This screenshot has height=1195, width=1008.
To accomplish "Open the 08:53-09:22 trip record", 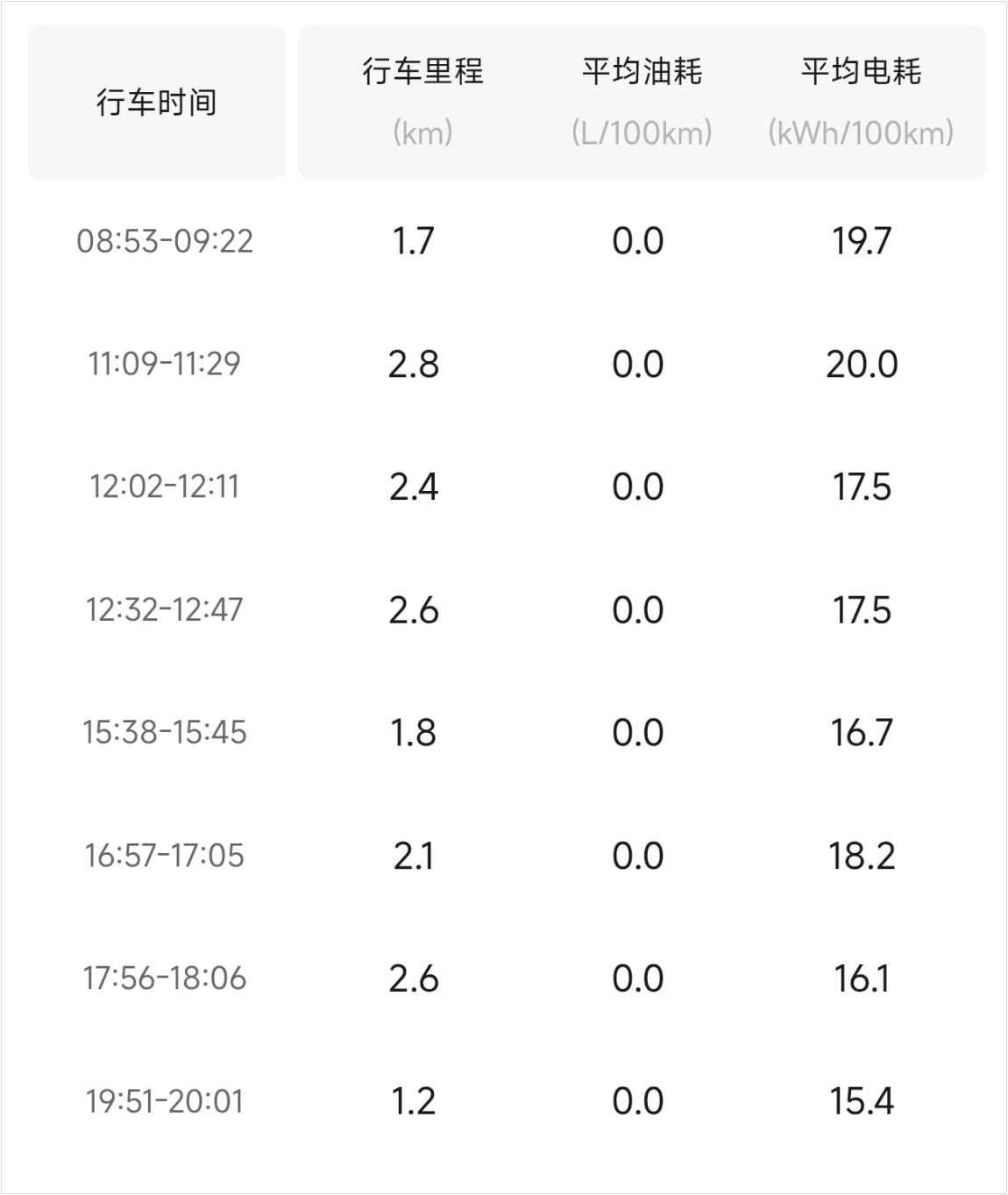I will pyautogui.click(x=165, y=241).
